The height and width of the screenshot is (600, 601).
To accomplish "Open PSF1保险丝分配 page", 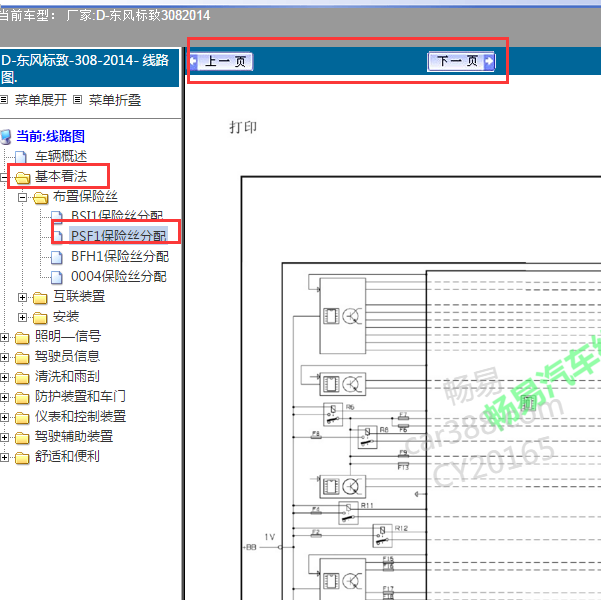I will pyautogui.click(x=118, y=236).
